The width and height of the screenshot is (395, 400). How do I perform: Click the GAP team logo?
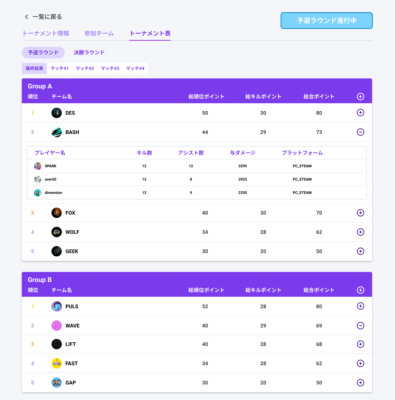point(57,383)
